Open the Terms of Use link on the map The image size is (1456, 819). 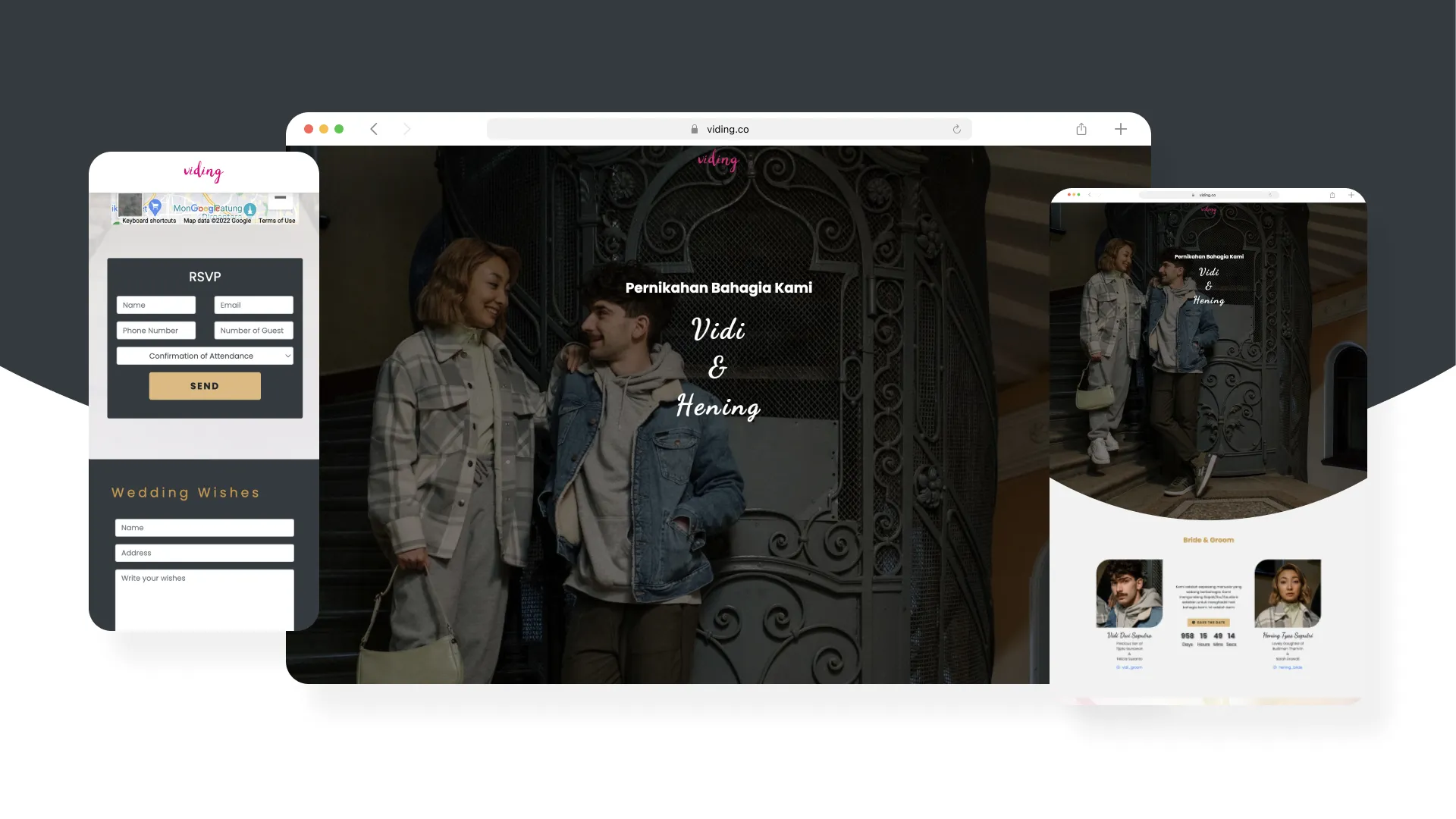pos(277,221)
